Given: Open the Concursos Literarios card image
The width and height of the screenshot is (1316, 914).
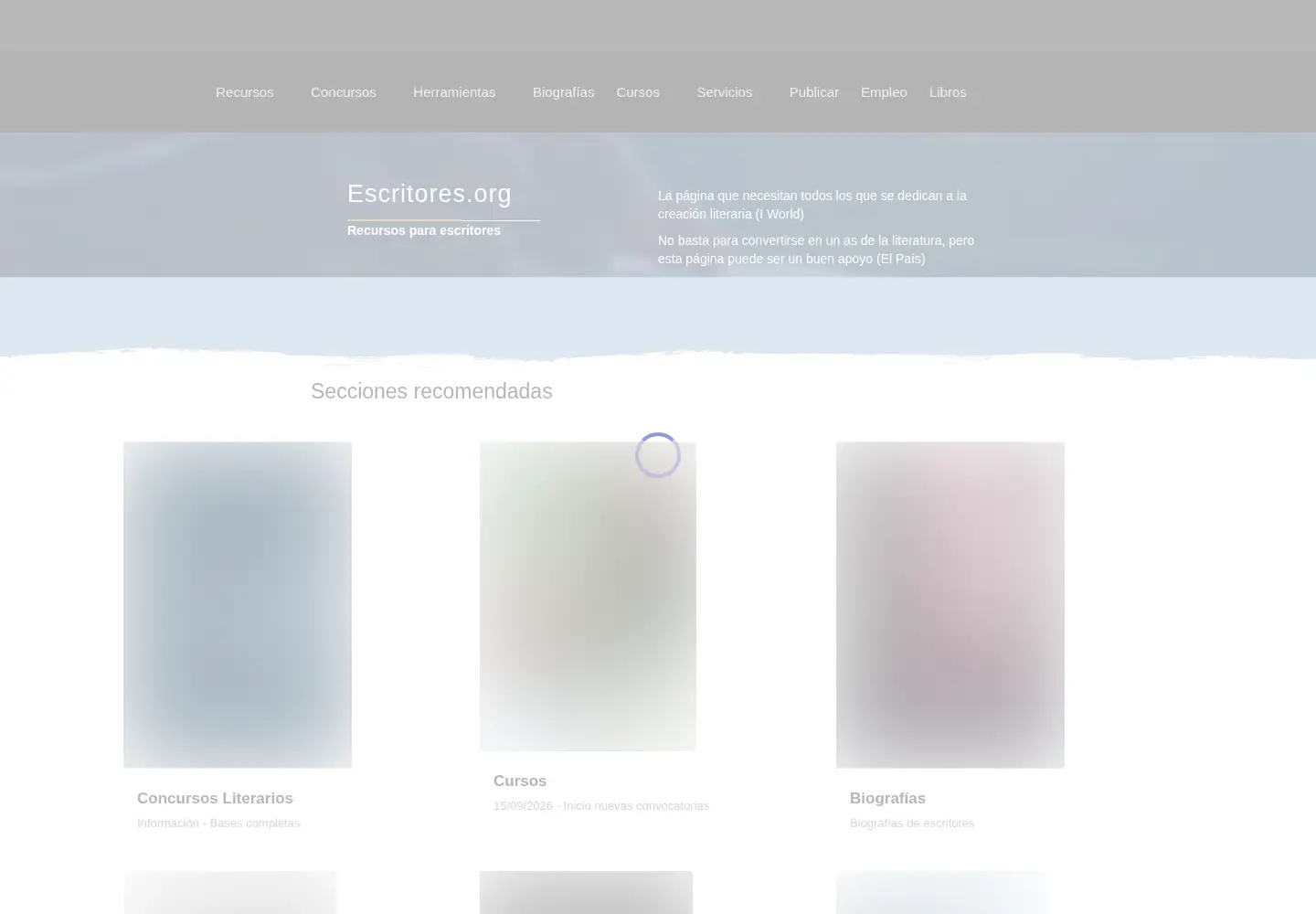Looking at the screenshot, I should 238,605.
